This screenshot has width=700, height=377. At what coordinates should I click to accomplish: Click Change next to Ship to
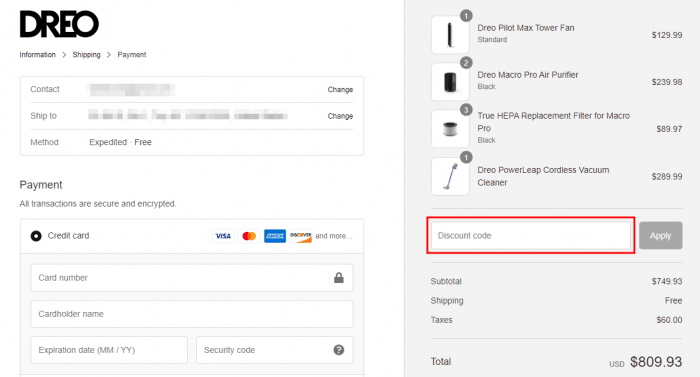(x=340, y=116)
